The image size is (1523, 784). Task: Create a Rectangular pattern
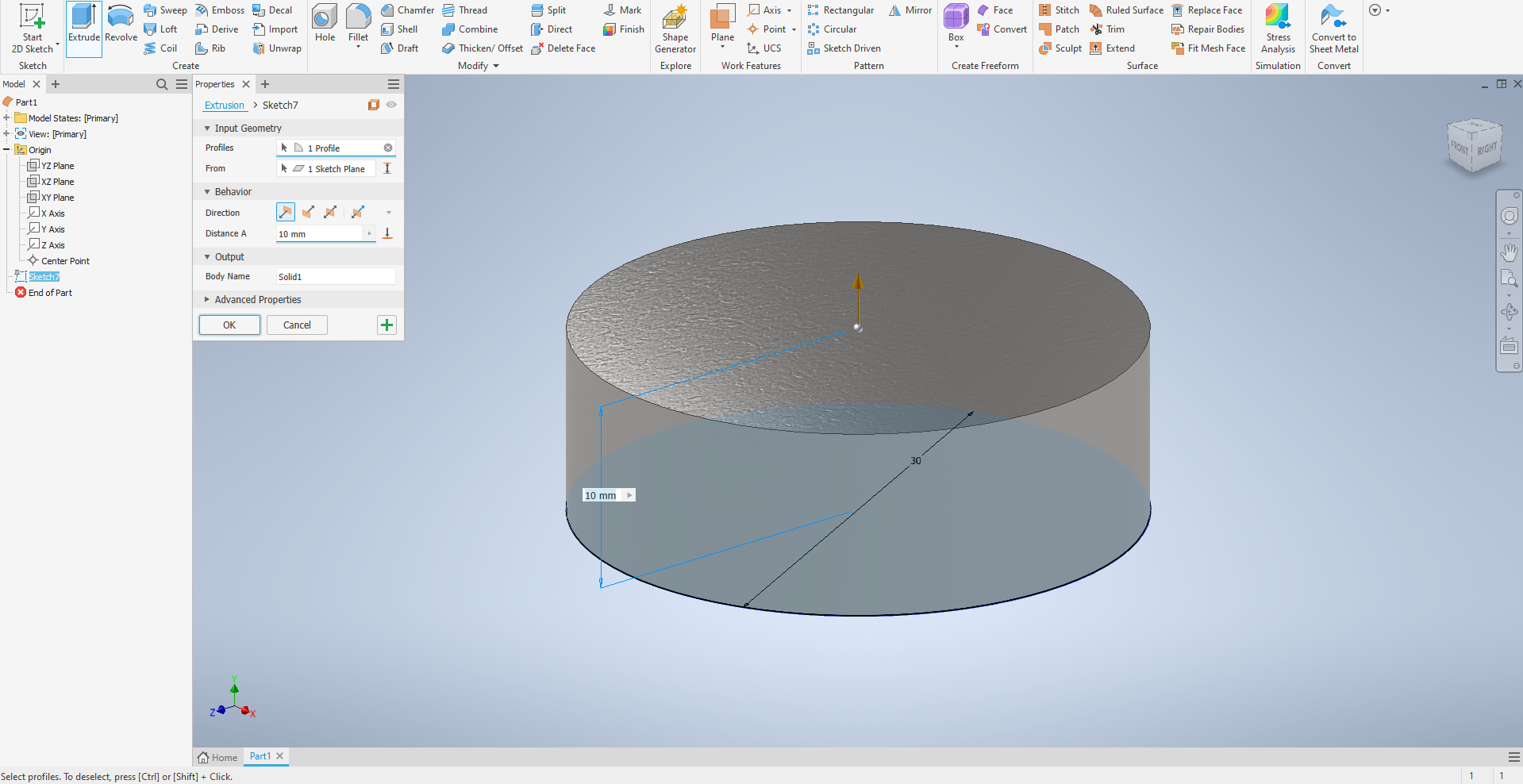pos(840,10)
